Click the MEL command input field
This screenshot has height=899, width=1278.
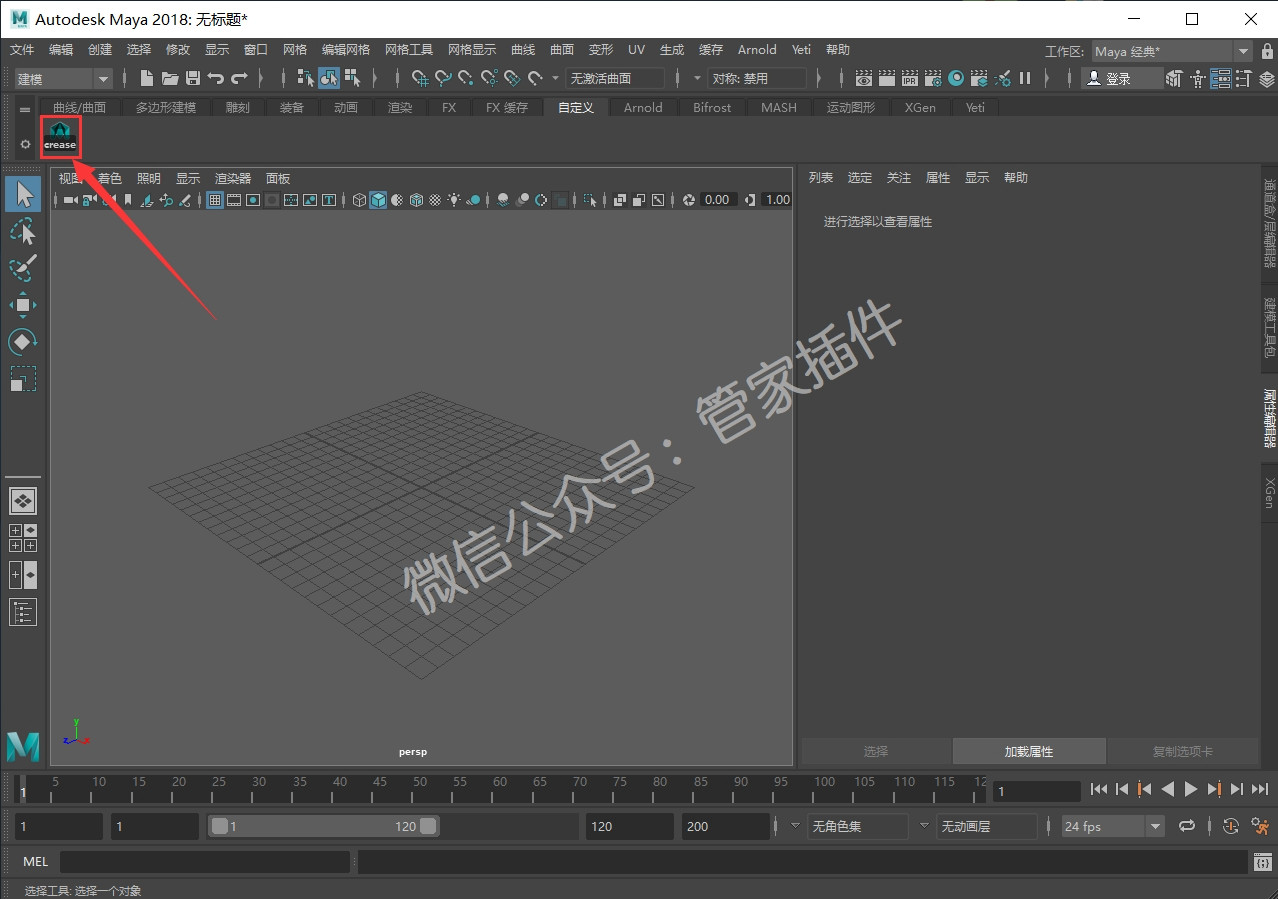pyautogui.click(x=205, y=862)
